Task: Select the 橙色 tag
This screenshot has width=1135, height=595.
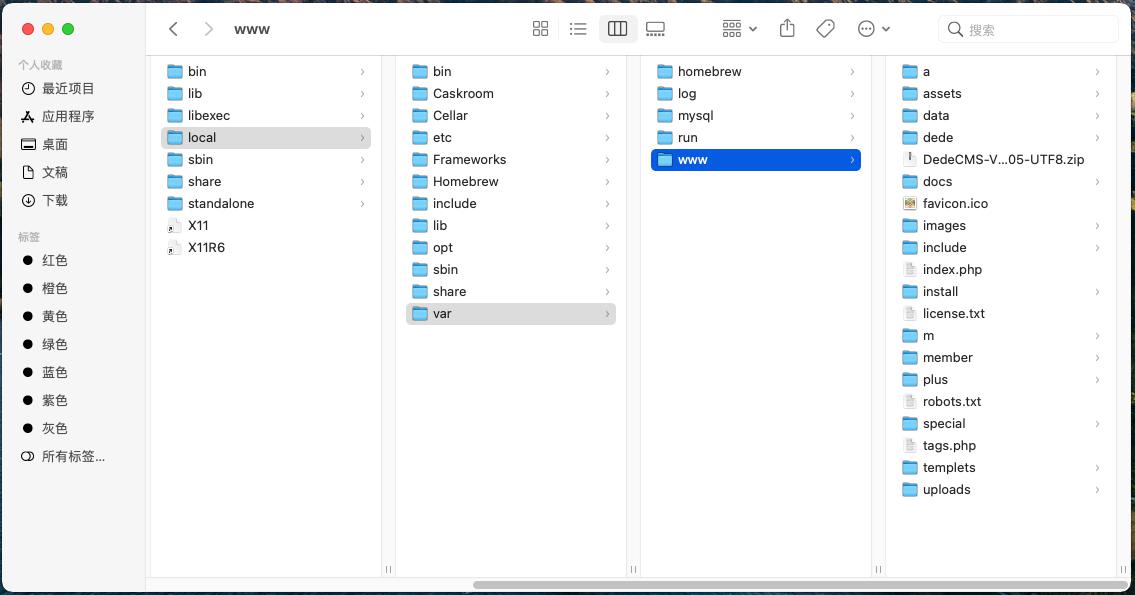Action: 45,288
